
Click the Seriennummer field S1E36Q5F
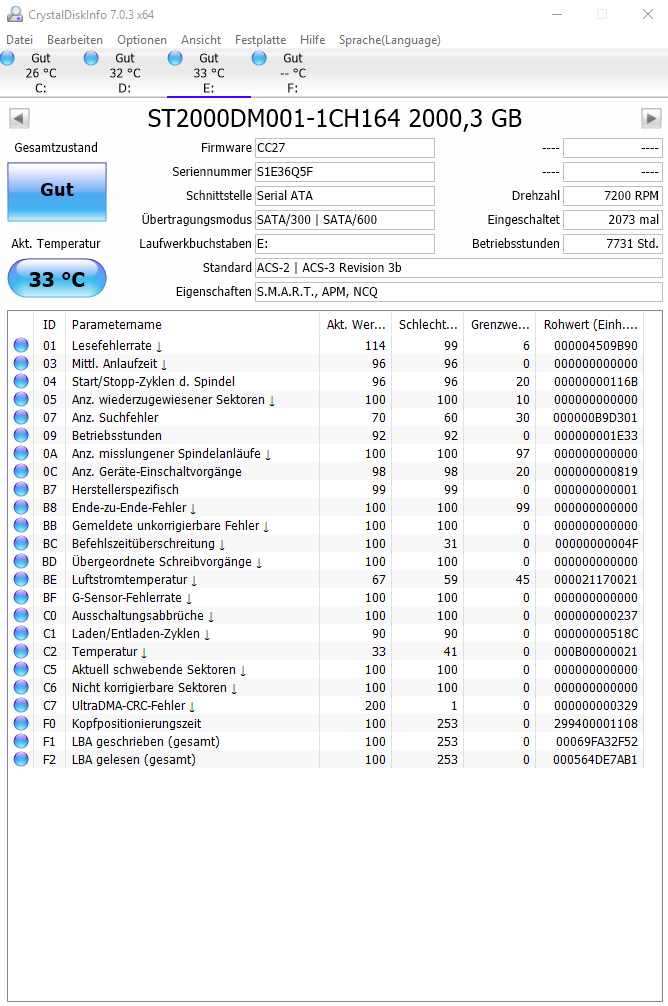coord(345,171)
